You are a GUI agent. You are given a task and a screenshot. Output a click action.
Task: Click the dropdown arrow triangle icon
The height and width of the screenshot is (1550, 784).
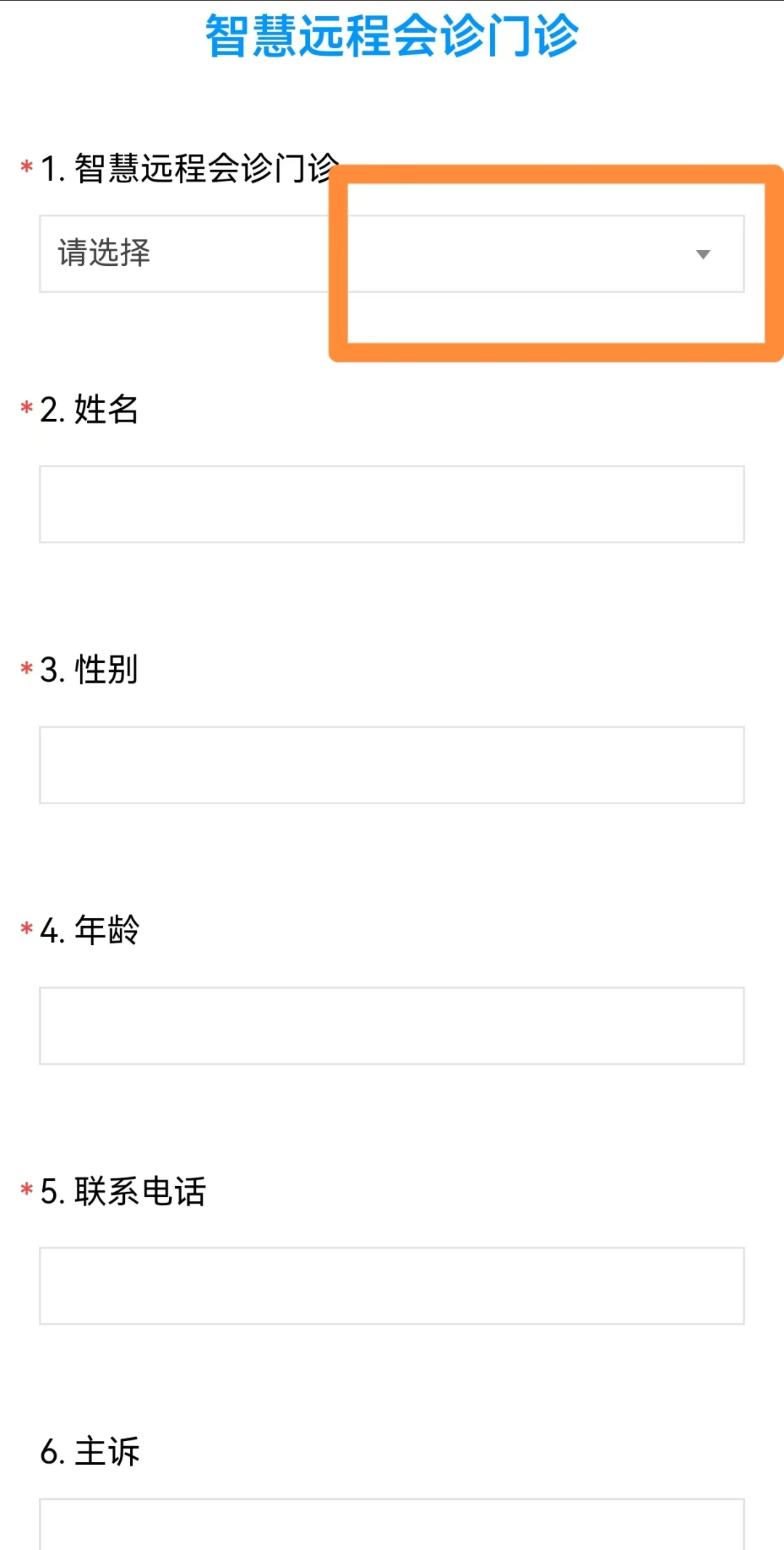[703, 254]
